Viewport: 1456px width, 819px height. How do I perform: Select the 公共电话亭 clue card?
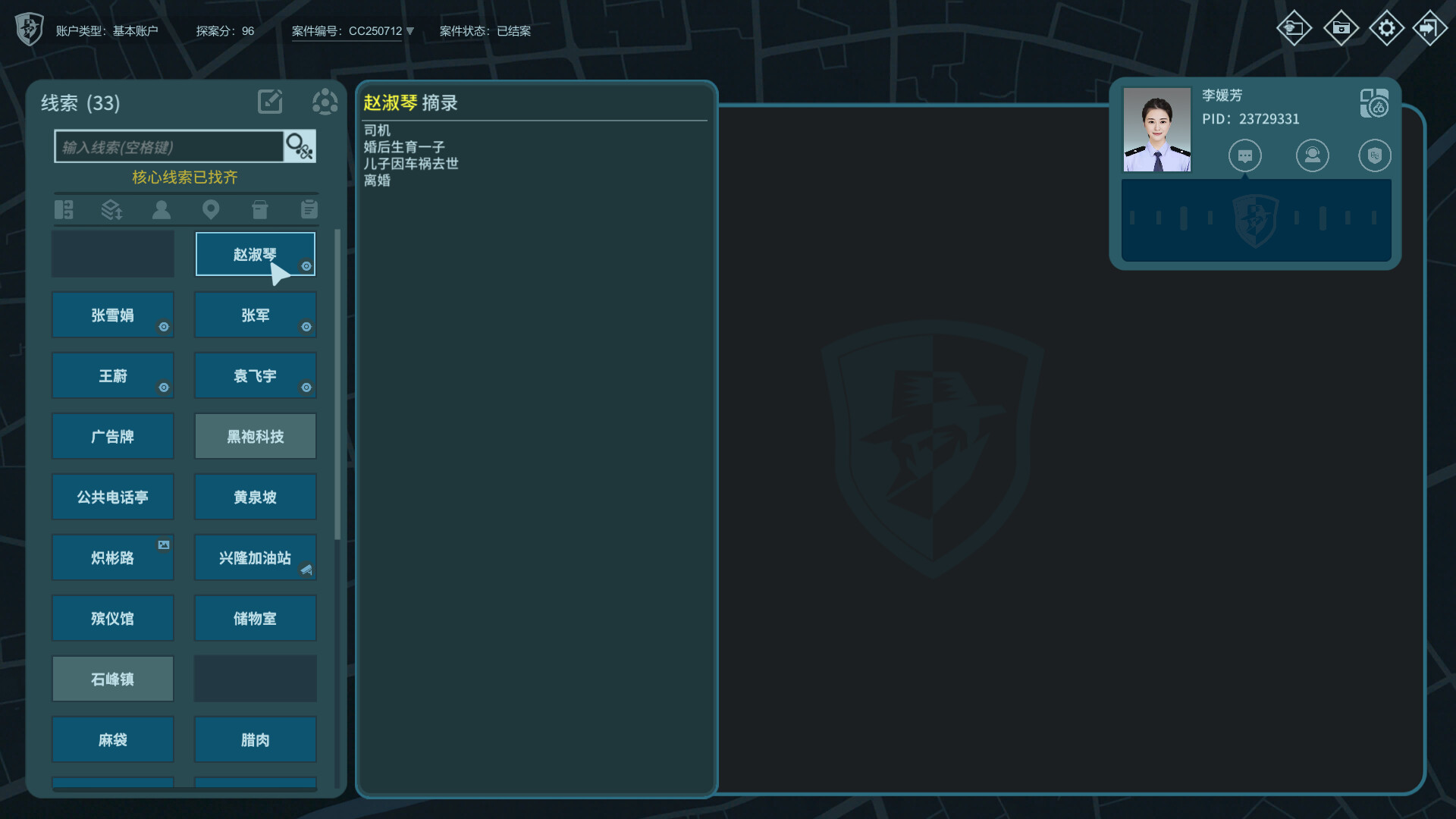coord(113,497)
